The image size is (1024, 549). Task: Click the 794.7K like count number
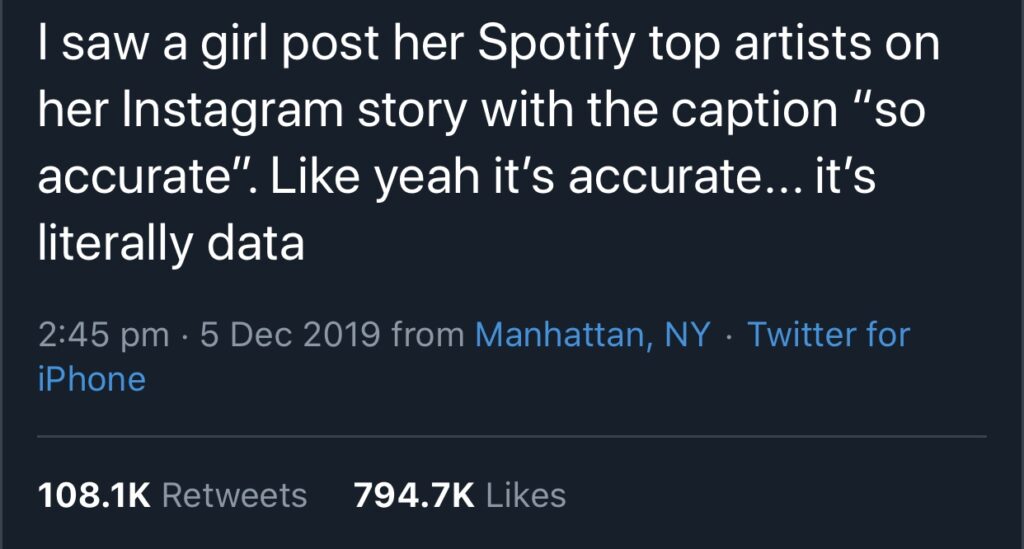point(413,495)
